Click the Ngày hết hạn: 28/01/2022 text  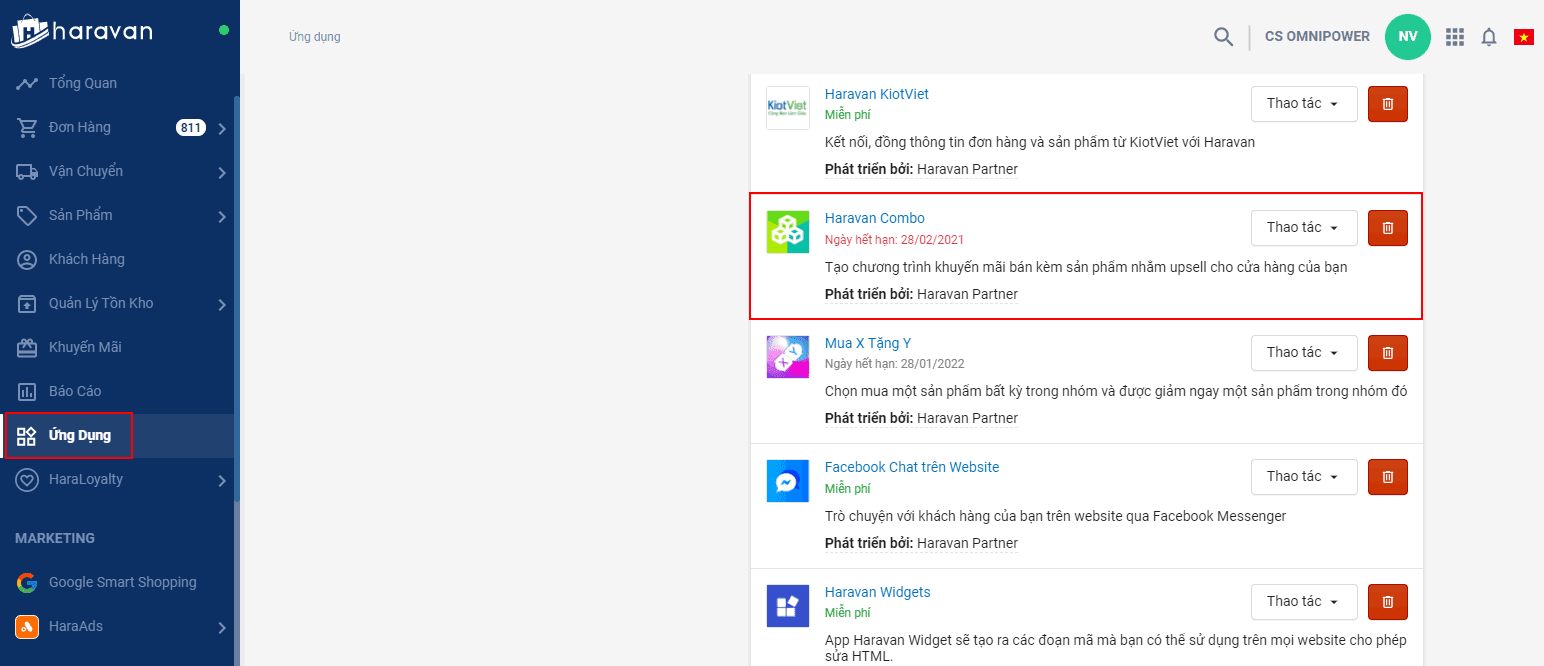(894, 364)
